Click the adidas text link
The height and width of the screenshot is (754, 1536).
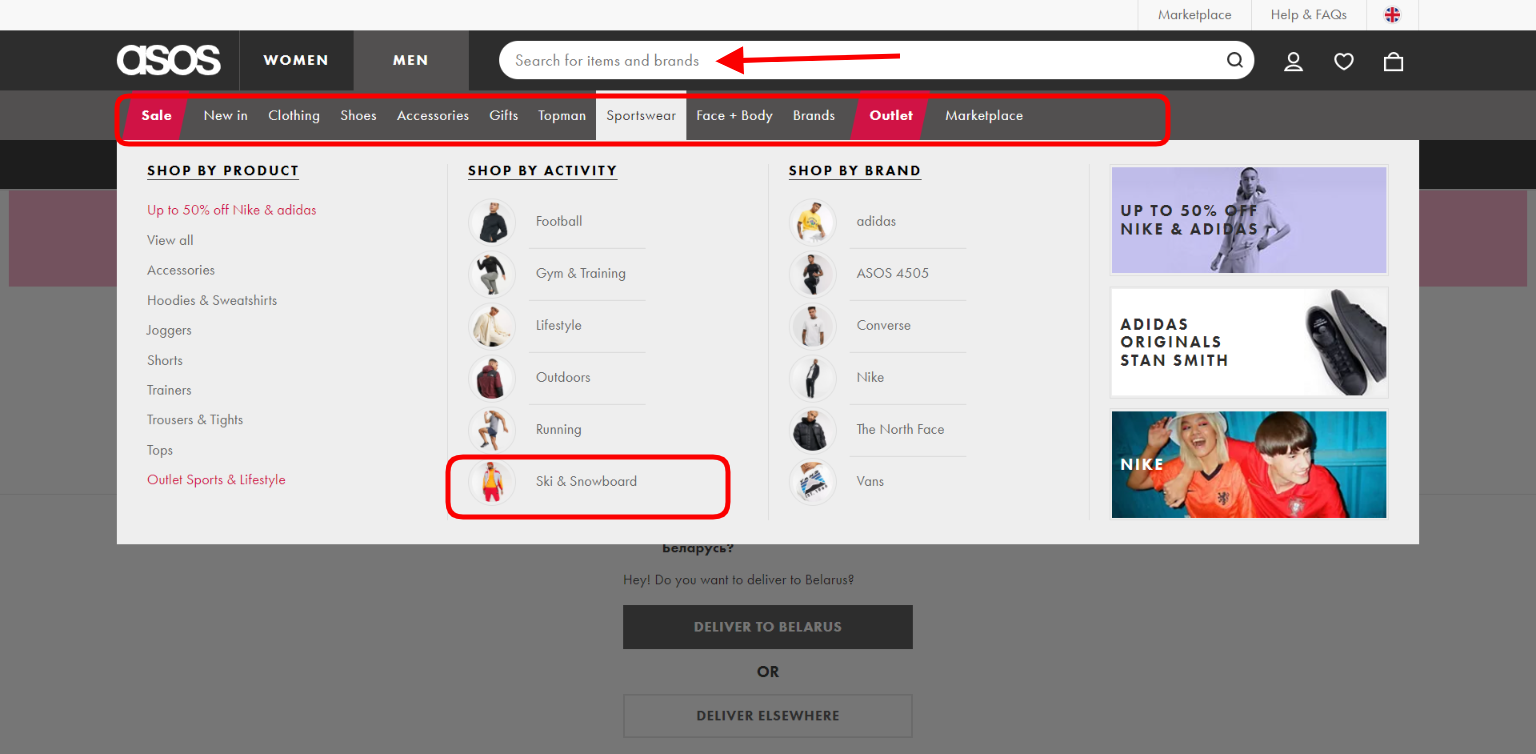click(876, 221)
